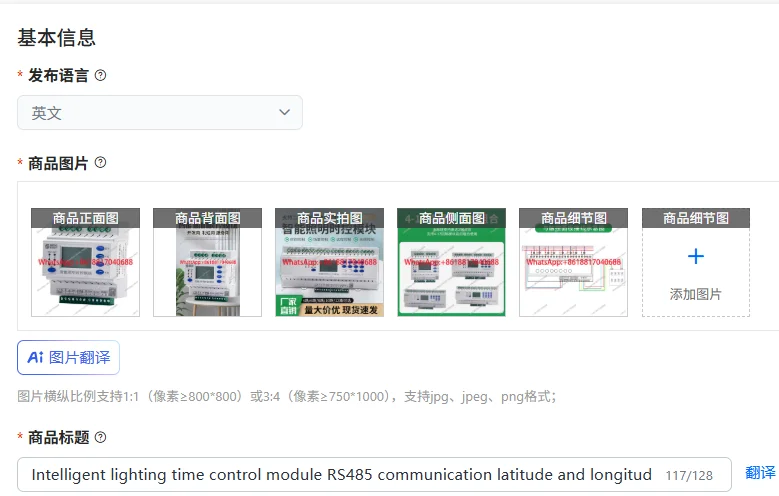Image resolution: width=779 pixels, height=496 pixels.
Task: Click help icon beside 发布语言
Action: point(100,75)
